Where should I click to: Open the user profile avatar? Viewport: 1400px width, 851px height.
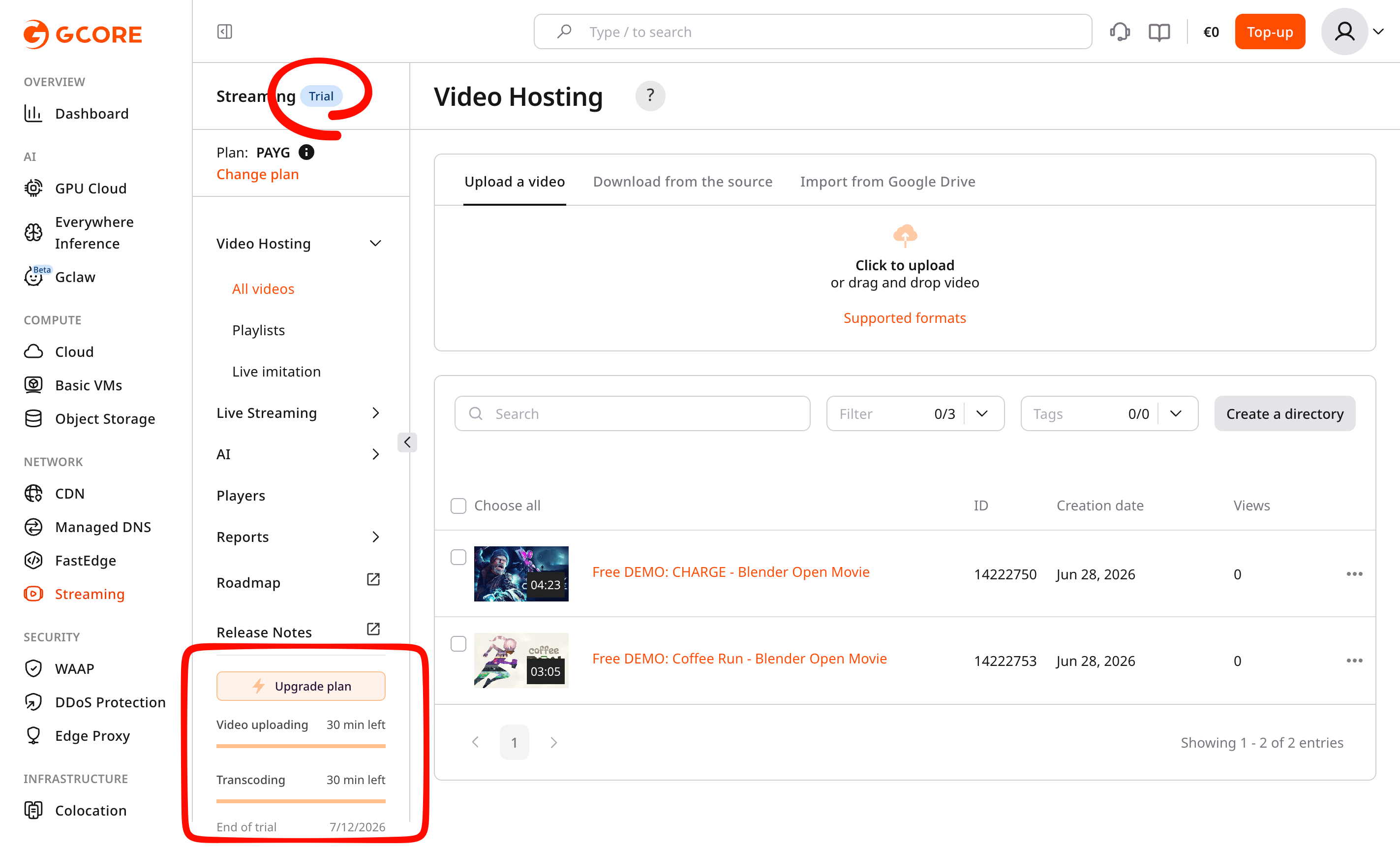1344,32
